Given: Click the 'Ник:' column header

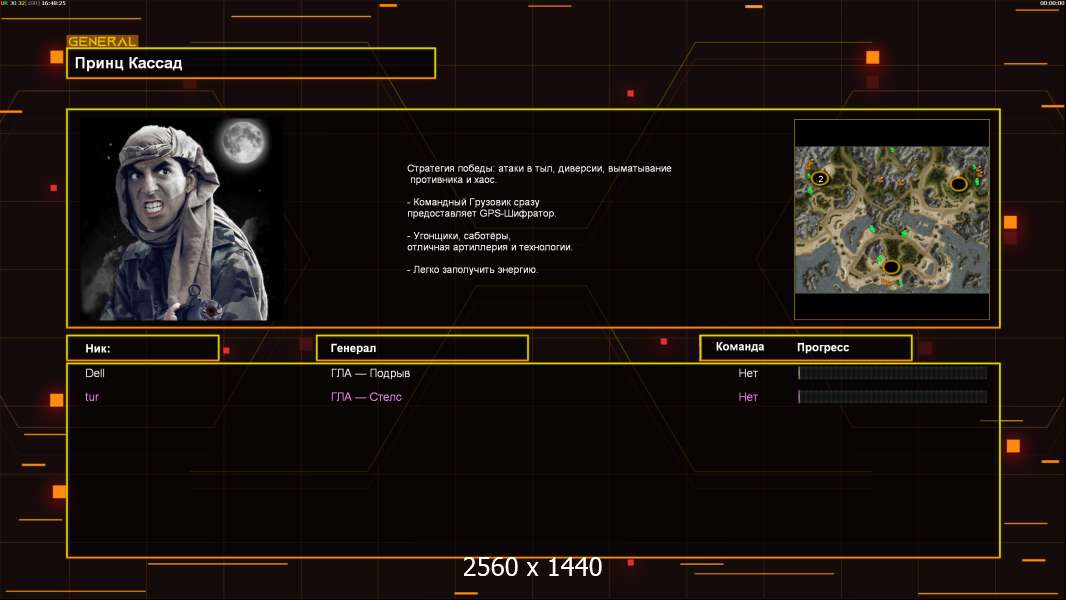Looking at the screenshot, I should (x=143, y=348).
